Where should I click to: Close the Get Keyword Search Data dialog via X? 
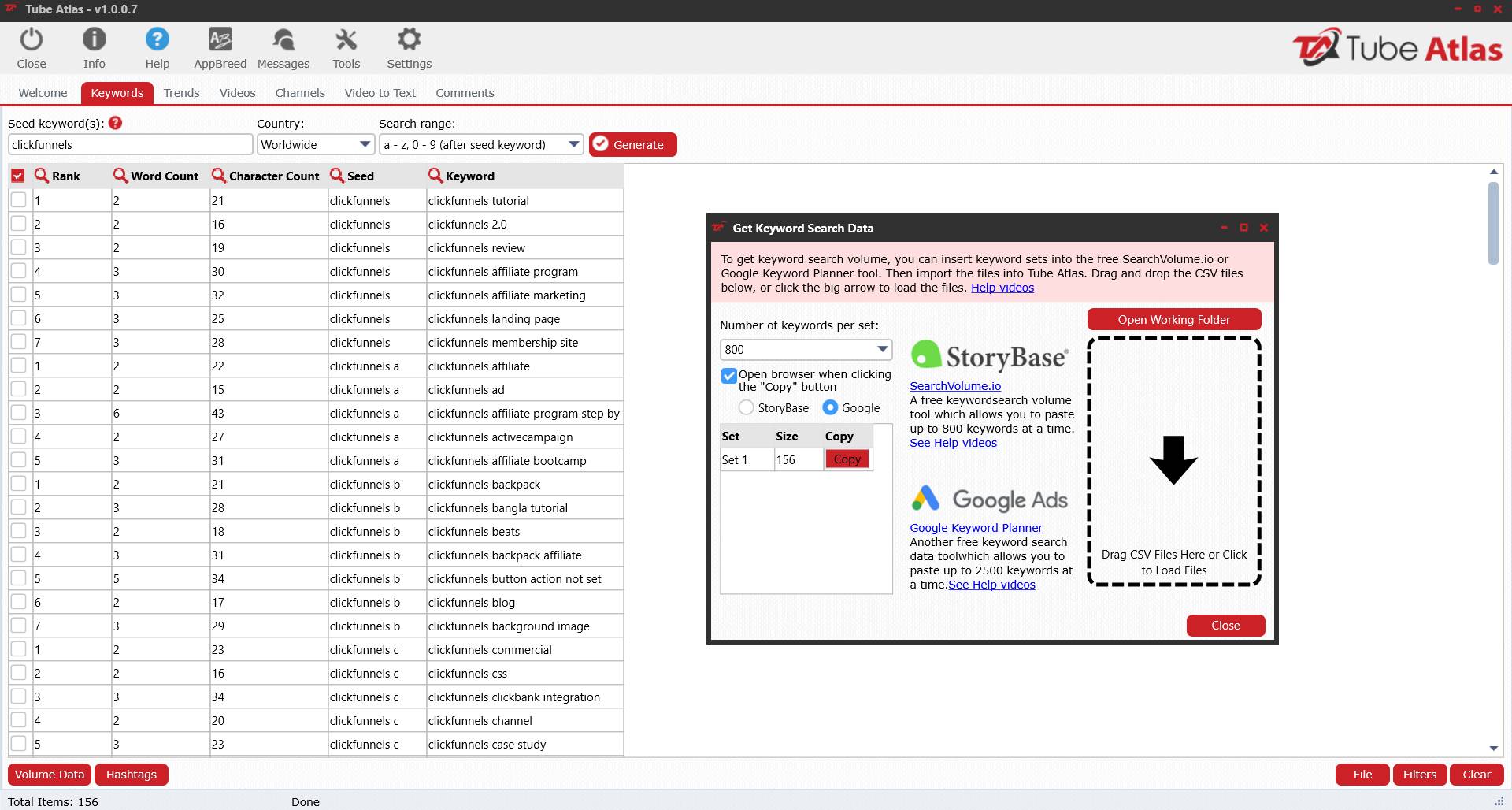point(1263,228)
